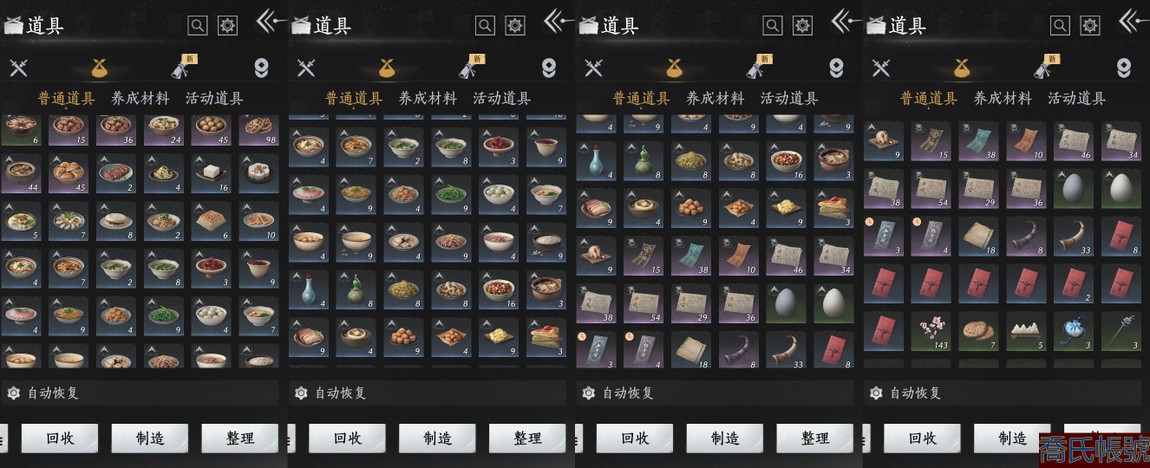Click 制造 in the second panel
1150x468 pixels.
(437, 439)
